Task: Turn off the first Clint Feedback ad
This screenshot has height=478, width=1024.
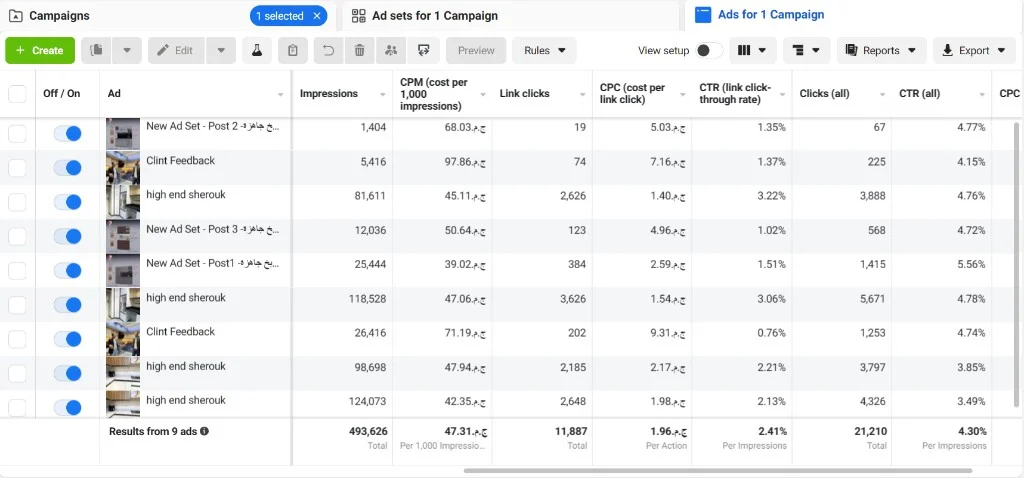Action: 67,168
